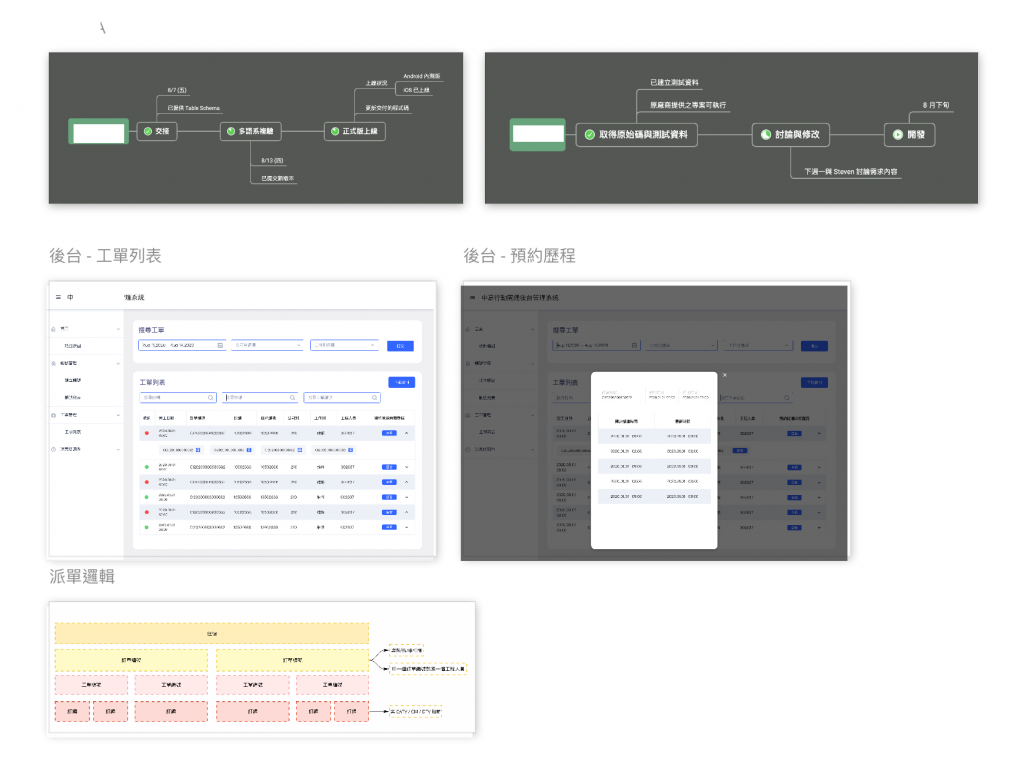Expand 工單管理 sidebar group chevron in 工單列表 mockup

click(x=118, y=415)
